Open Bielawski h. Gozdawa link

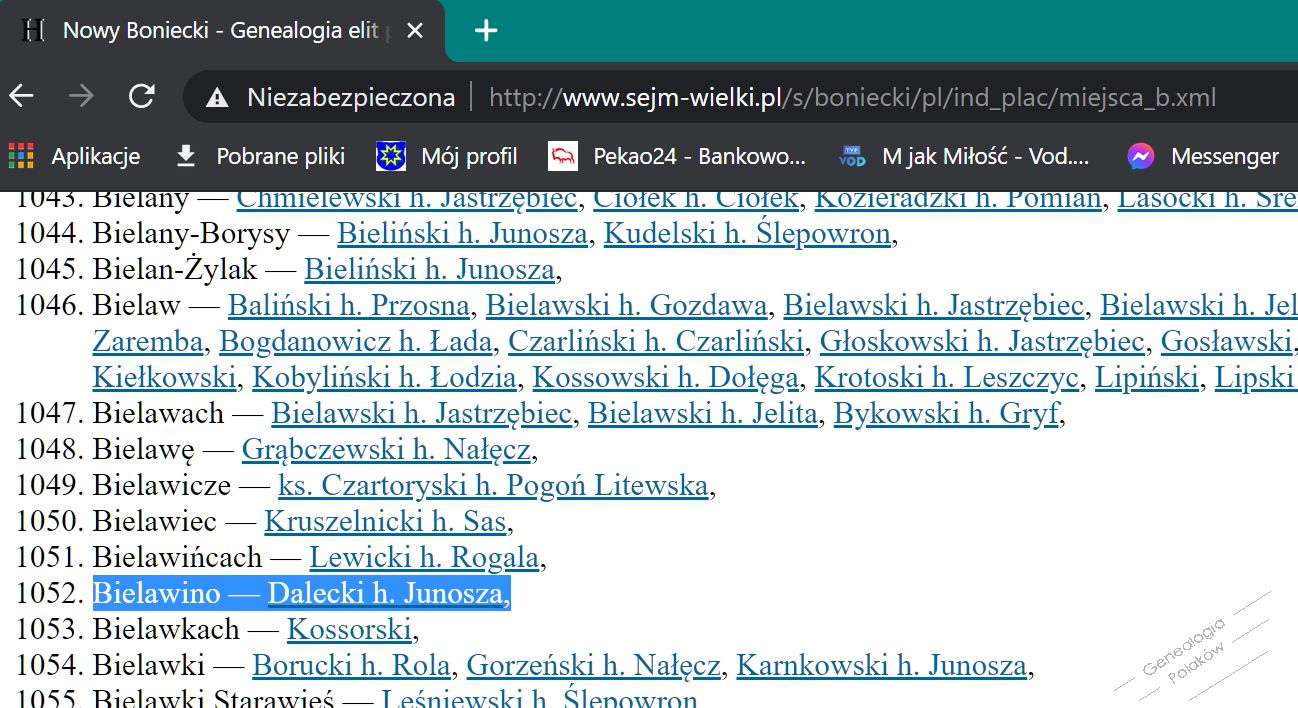click(x=626, y=306)
